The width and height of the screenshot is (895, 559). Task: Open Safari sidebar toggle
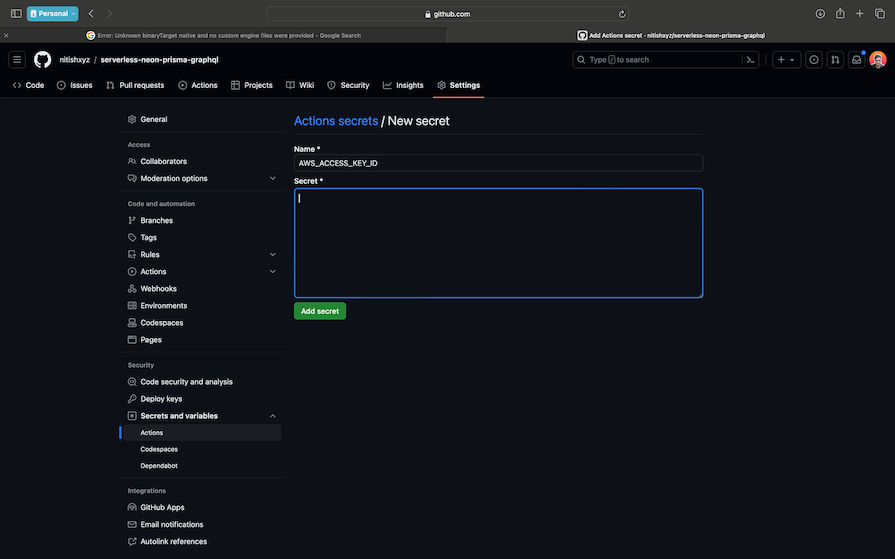coord(16,14)
